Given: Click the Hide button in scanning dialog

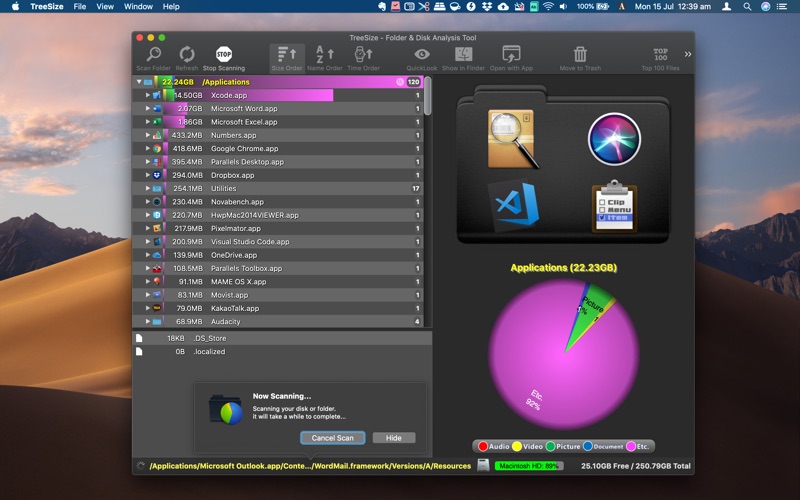Looking at the screenshot, I should [393, 438].
